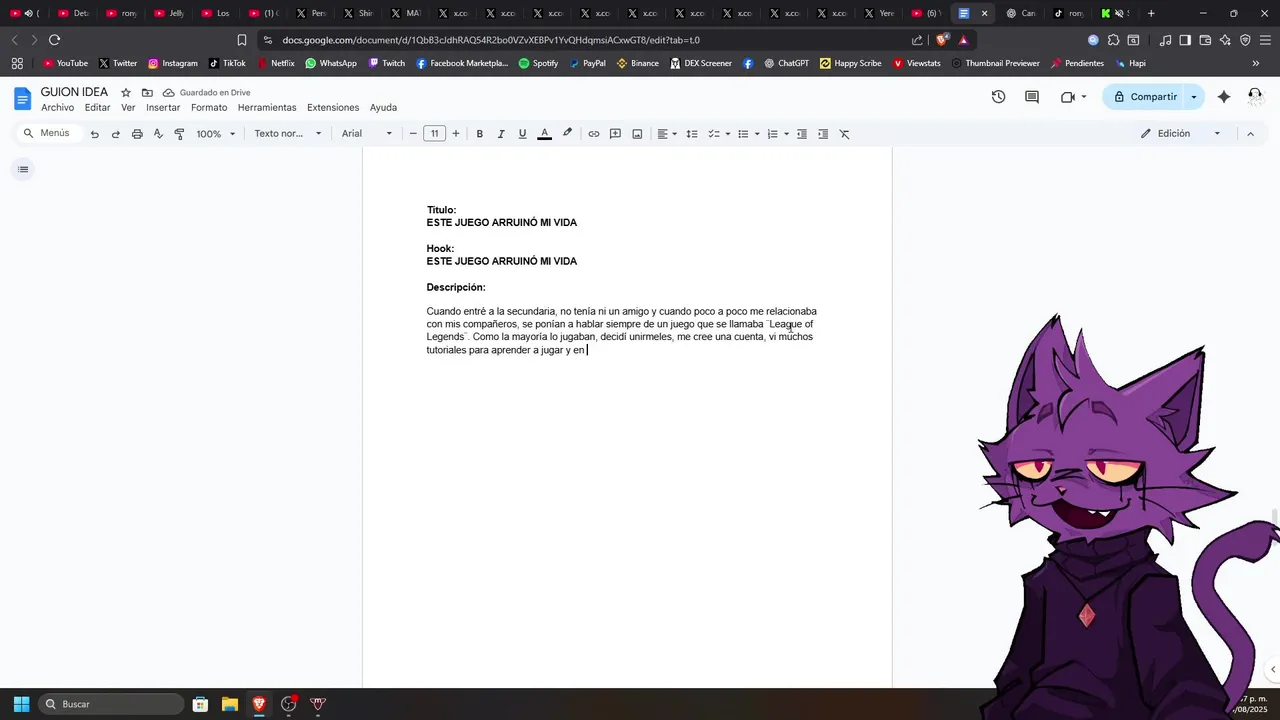Screen dimensions: 1280x720
Task: Click the Compartir button
Action: pyautogui.click(x=1144, y=97)
